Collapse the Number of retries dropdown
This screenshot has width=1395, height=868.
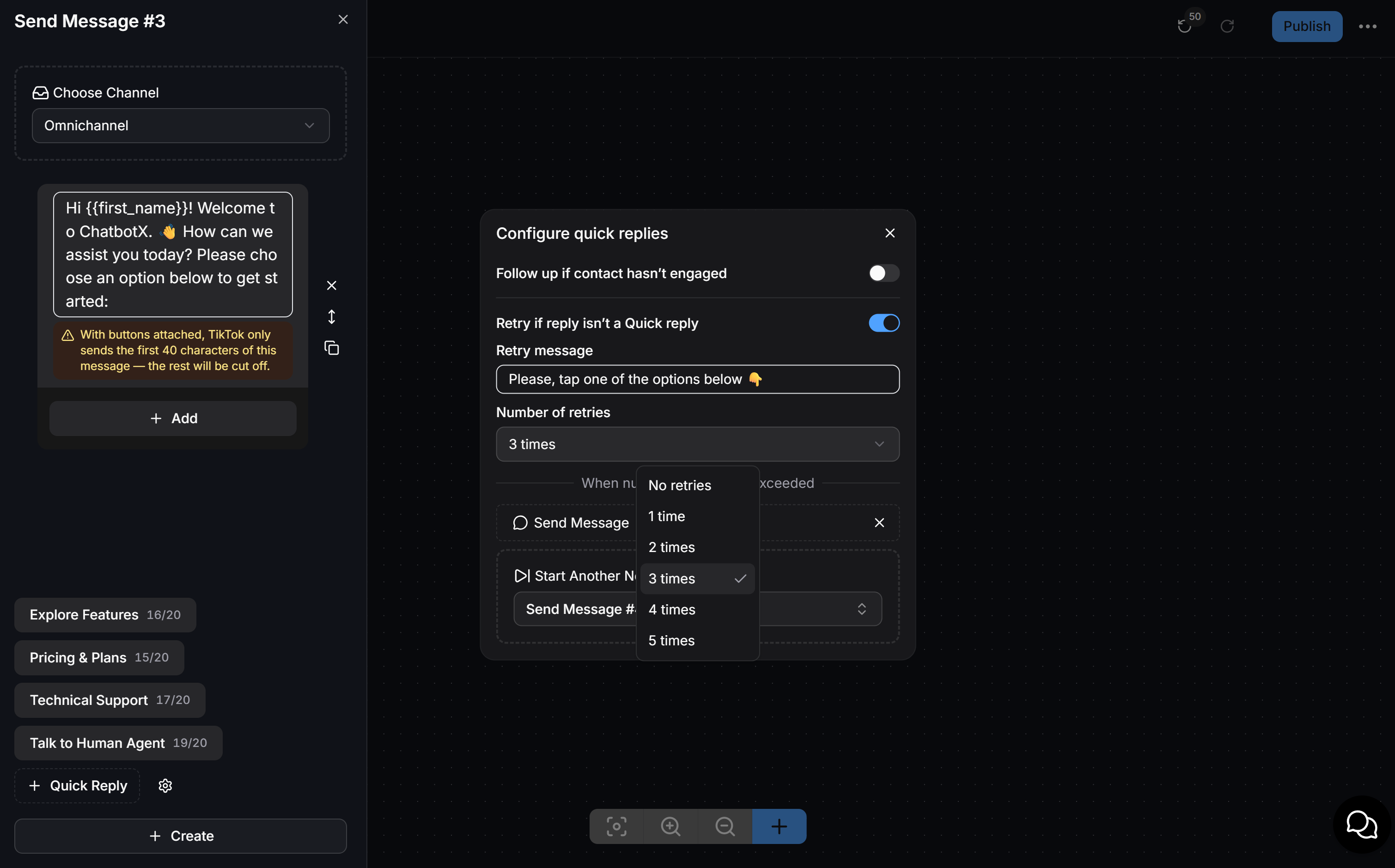point(698,444)
